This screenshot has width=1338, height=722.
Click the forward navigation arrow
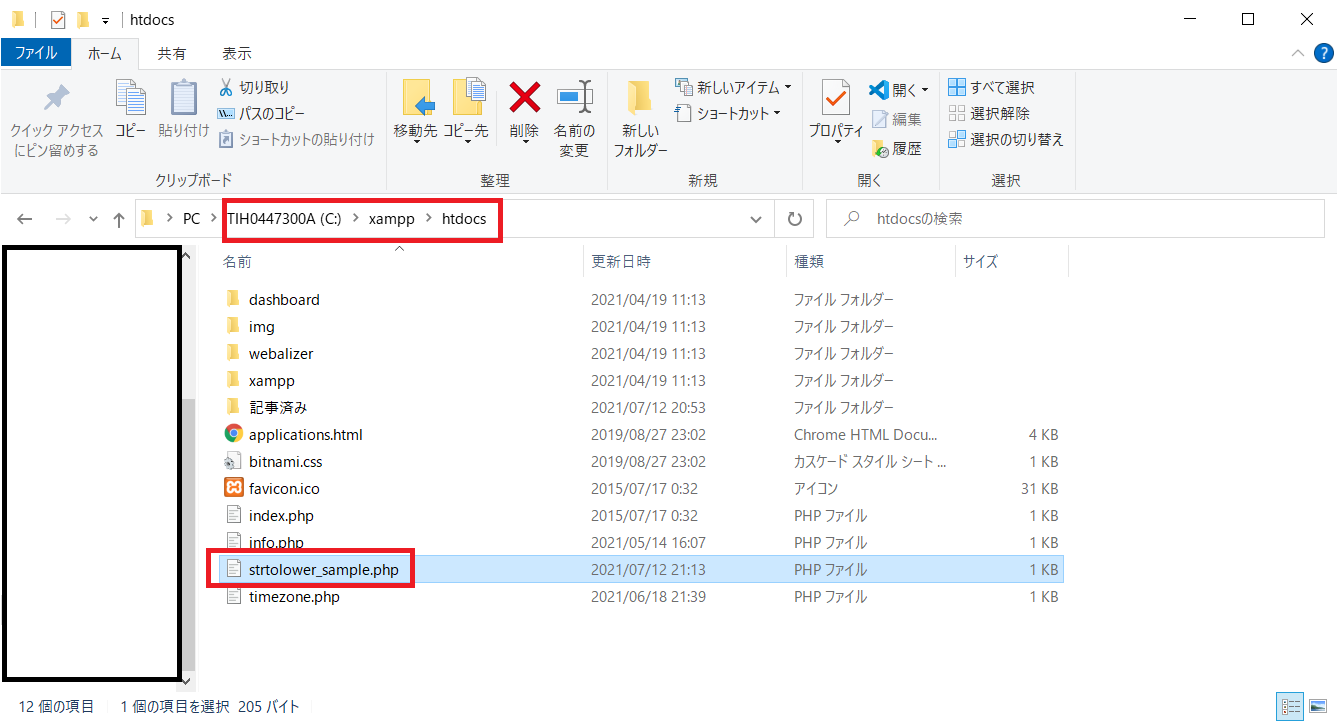62,219
